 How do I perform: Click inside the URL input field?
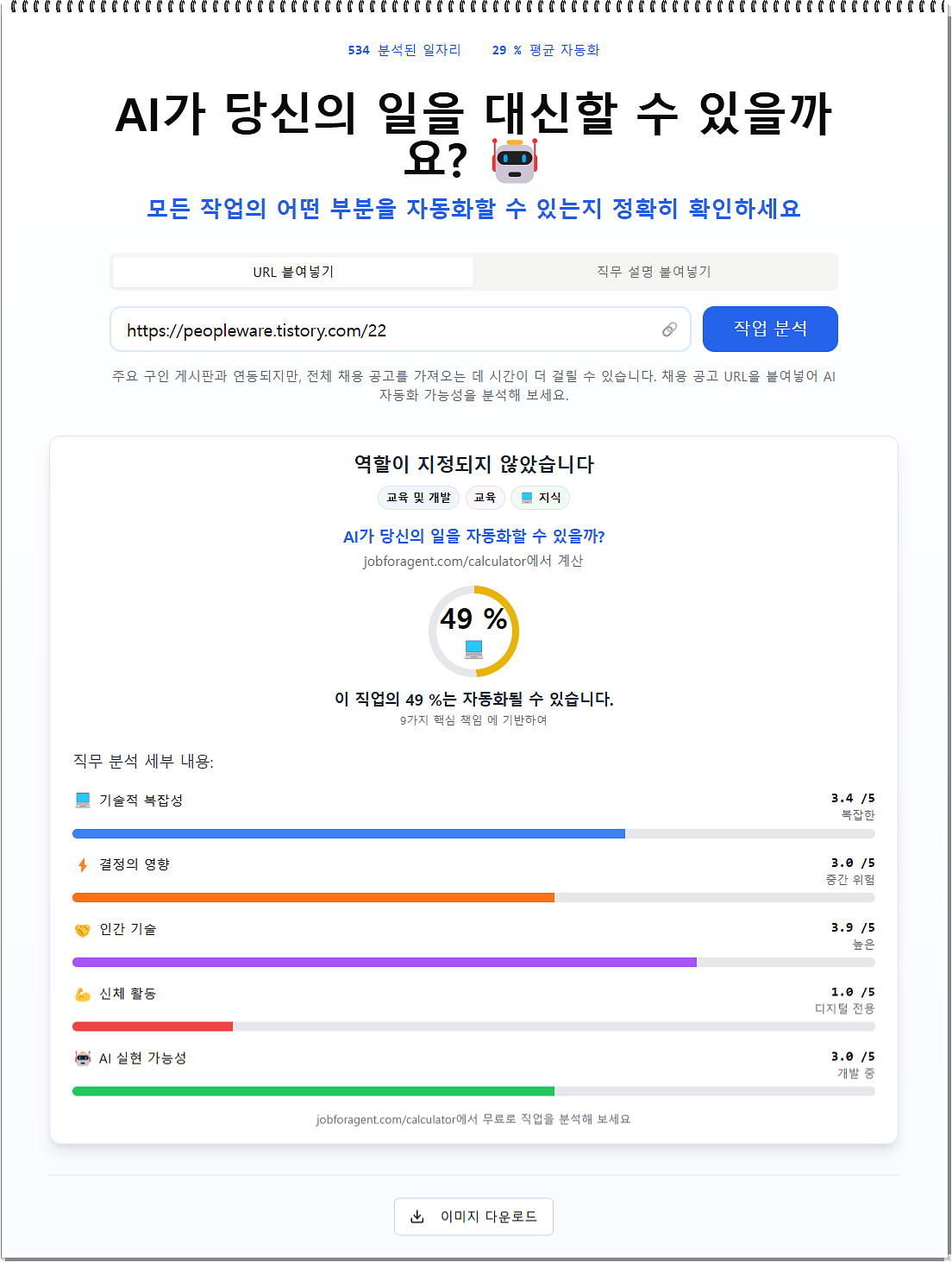click(388, 330)
